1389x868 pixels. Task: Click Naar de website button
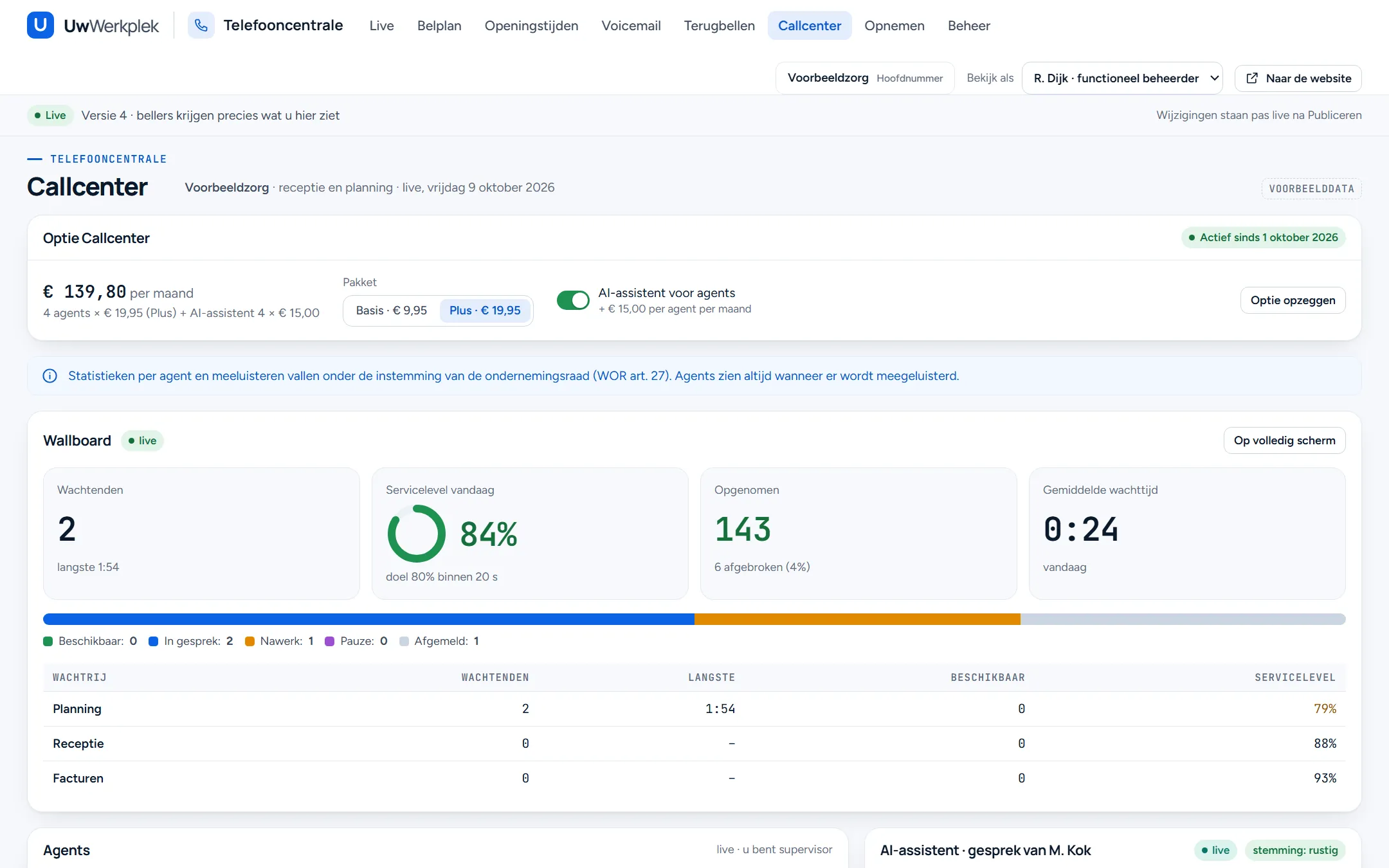(1298, 78)
